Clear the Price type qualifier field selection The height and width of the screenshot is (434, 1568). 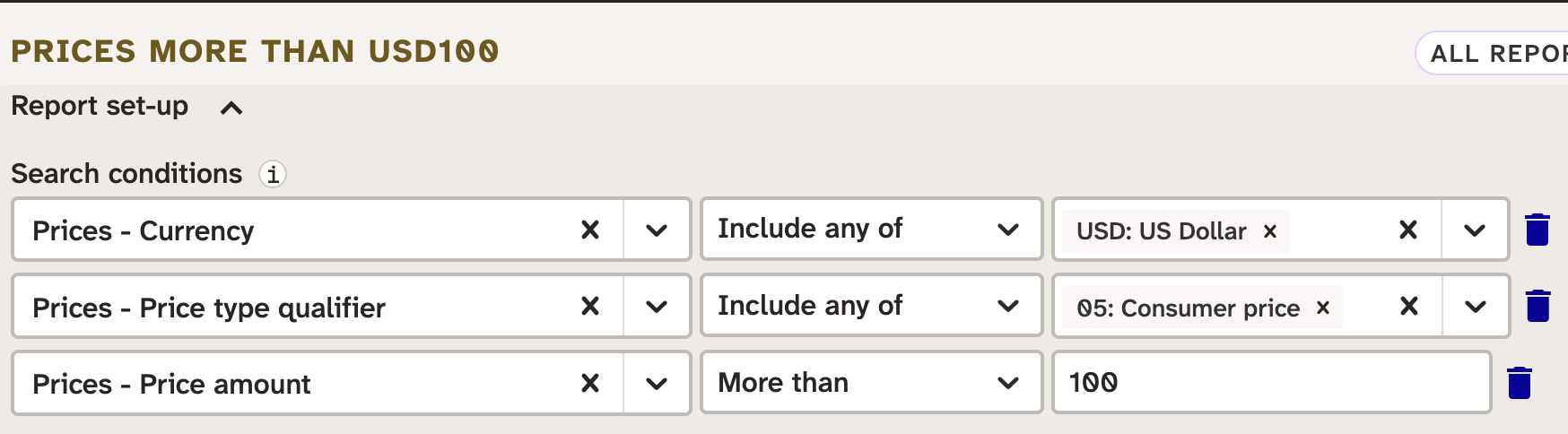(589, 307)
